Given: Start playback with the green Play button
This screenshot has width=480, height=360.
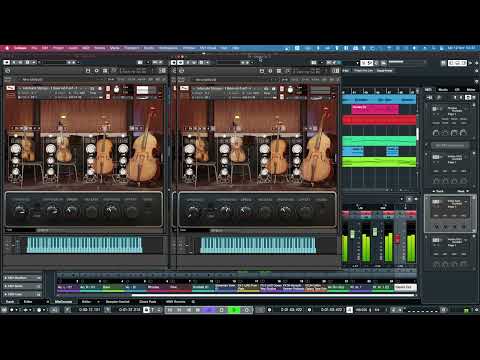Looking at the screenshot, I should pos(234,310).
